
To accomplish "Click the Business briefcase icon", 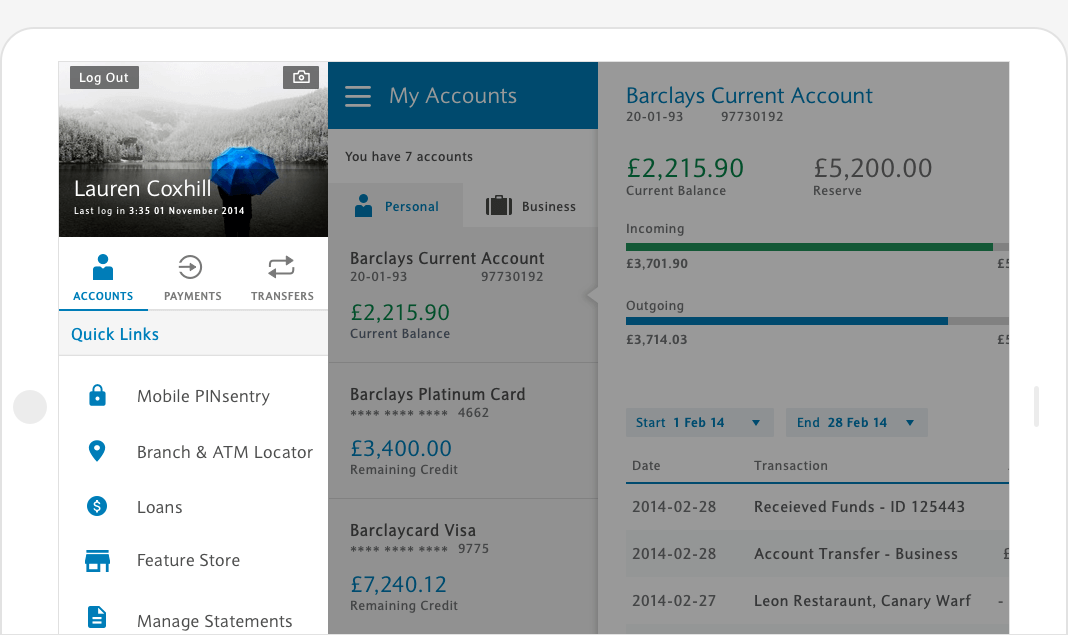I will click(499, 205).
